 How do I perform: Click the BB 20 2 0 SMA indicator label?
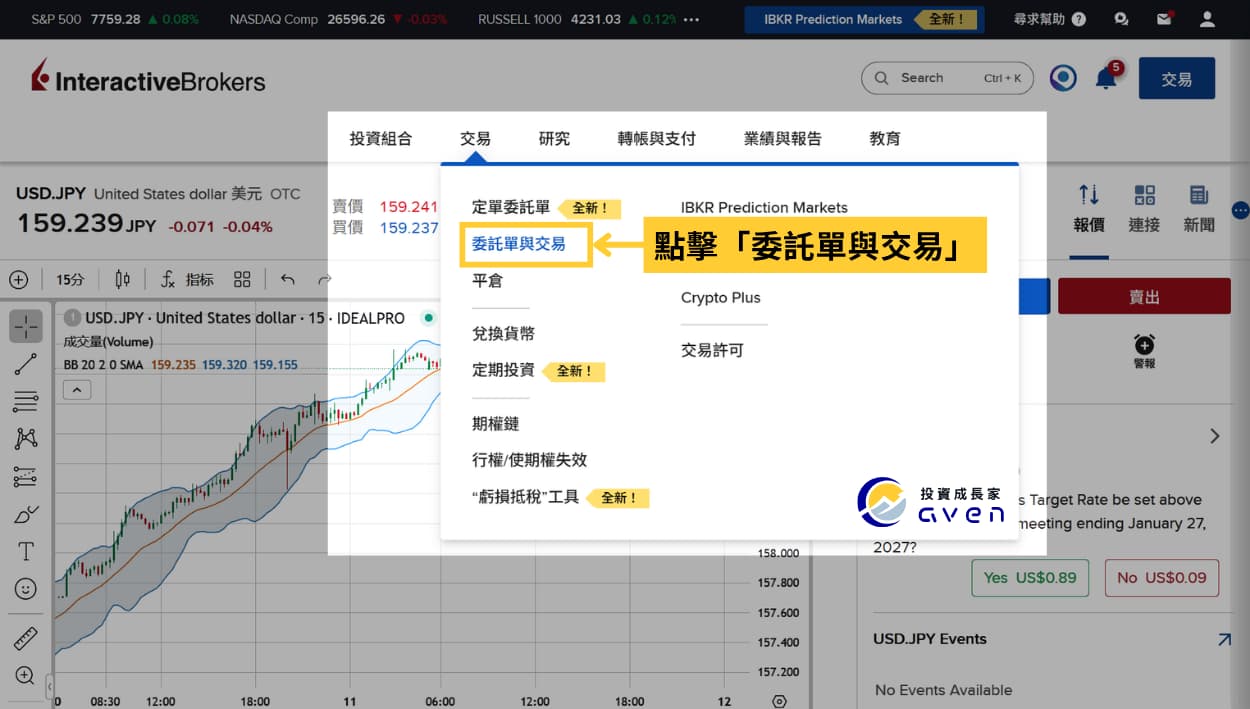[x=103, y=365]
